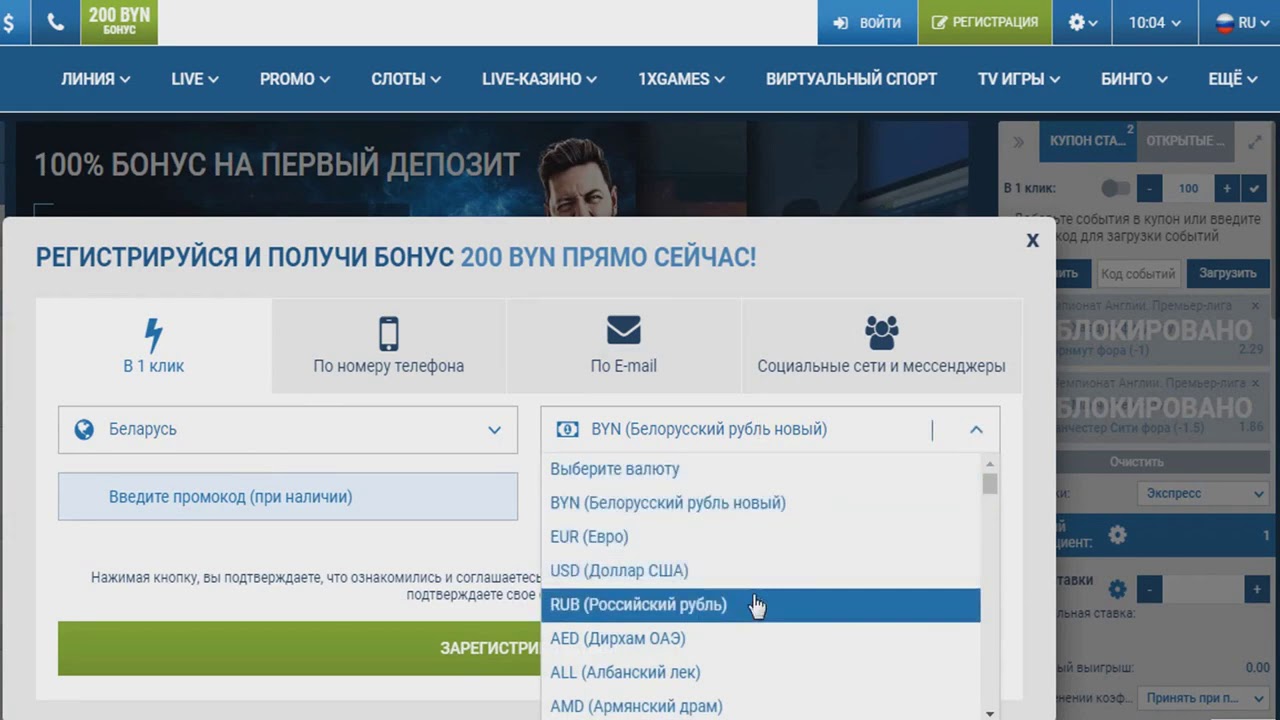Increase one-click bet amount with plus
Screen dimensions: 1280x720
click(x=1227, y=188)
